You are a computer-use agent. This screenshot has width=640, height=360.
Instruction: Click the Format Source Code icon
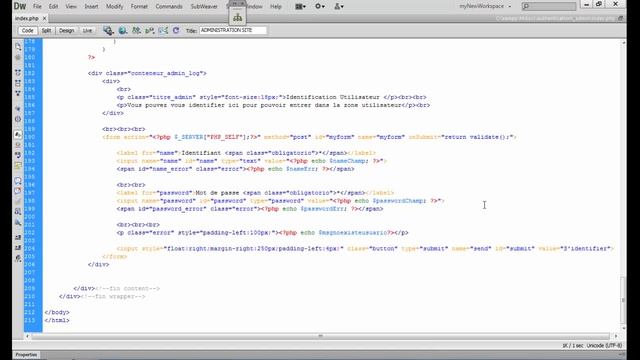[18, 258]
